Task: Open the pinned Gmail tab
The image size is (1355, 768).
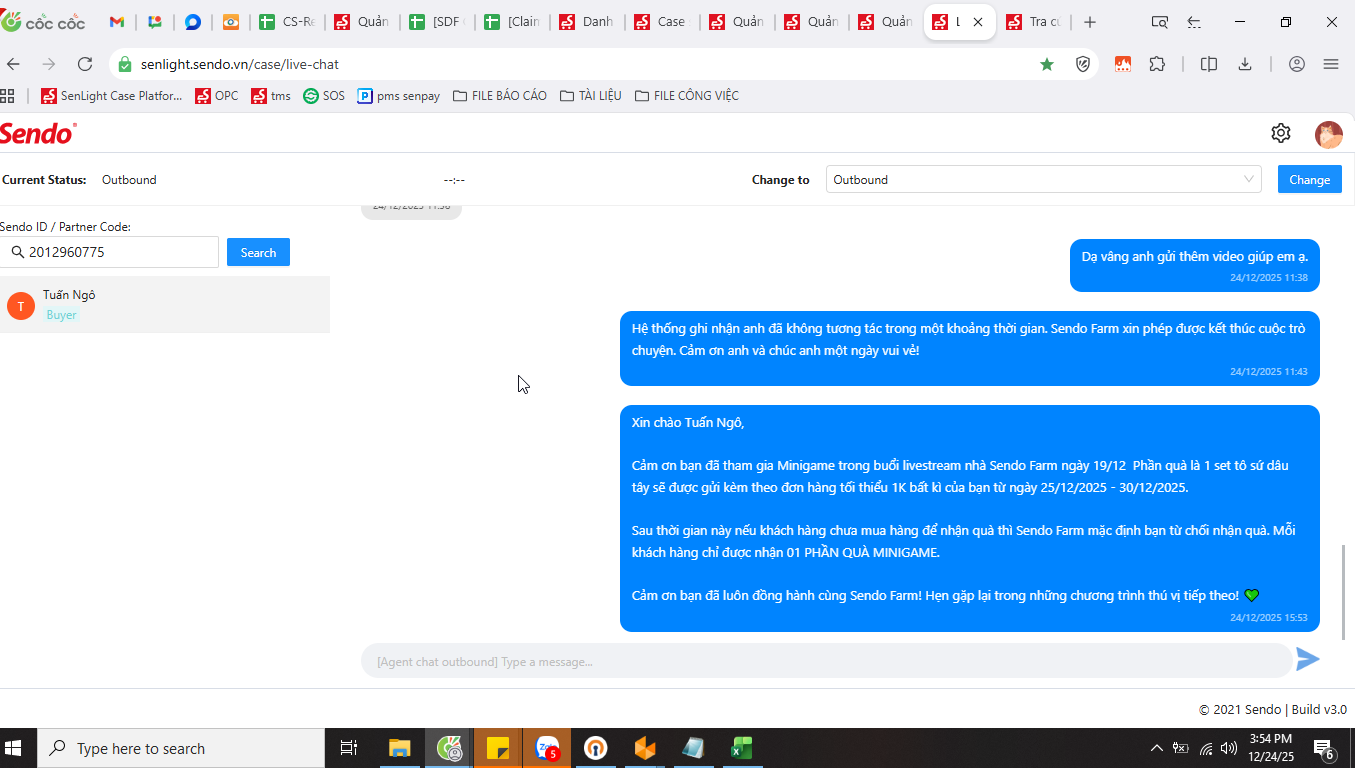Action: click(116, 21)
